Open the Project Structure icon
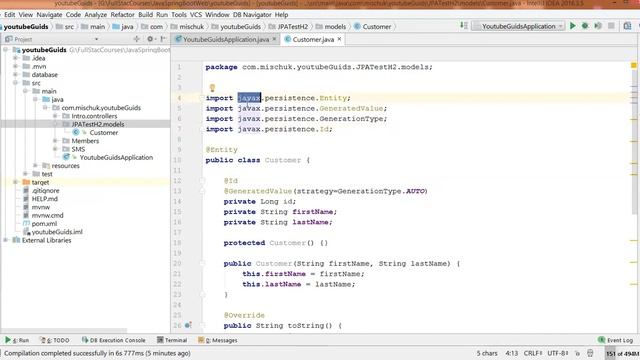This screenshot has width=640, height=360. pos(627,26)
